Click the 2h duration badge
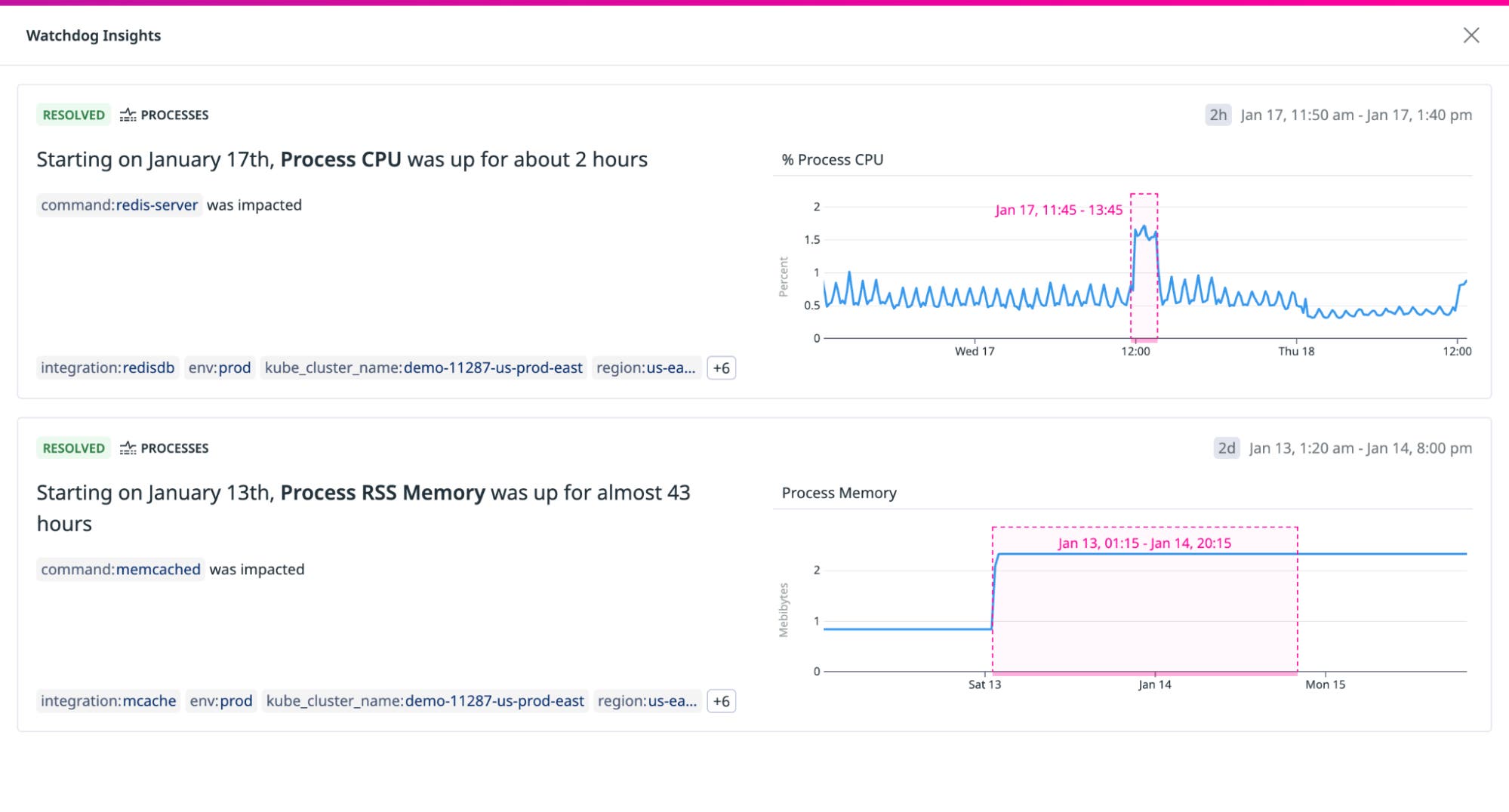The image size is (1509, 812). [1218, 115]
